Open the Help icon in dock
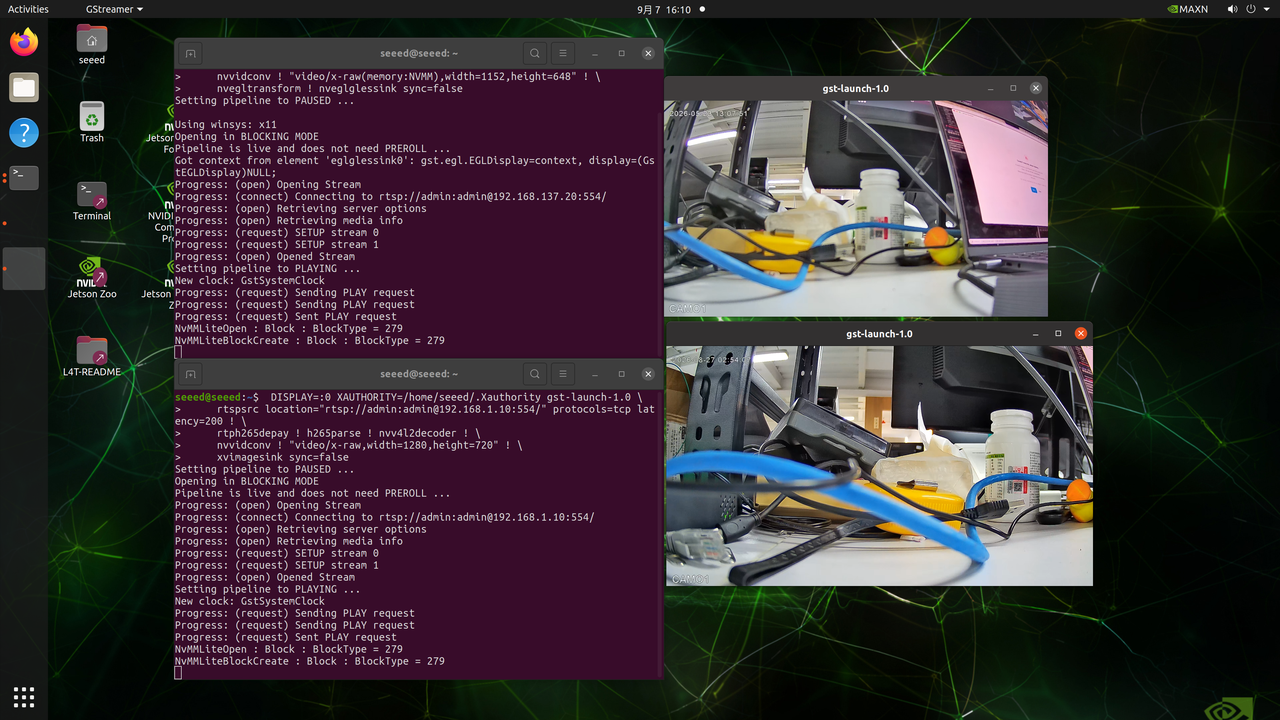The image size is (1280, 720). (24, 132)
